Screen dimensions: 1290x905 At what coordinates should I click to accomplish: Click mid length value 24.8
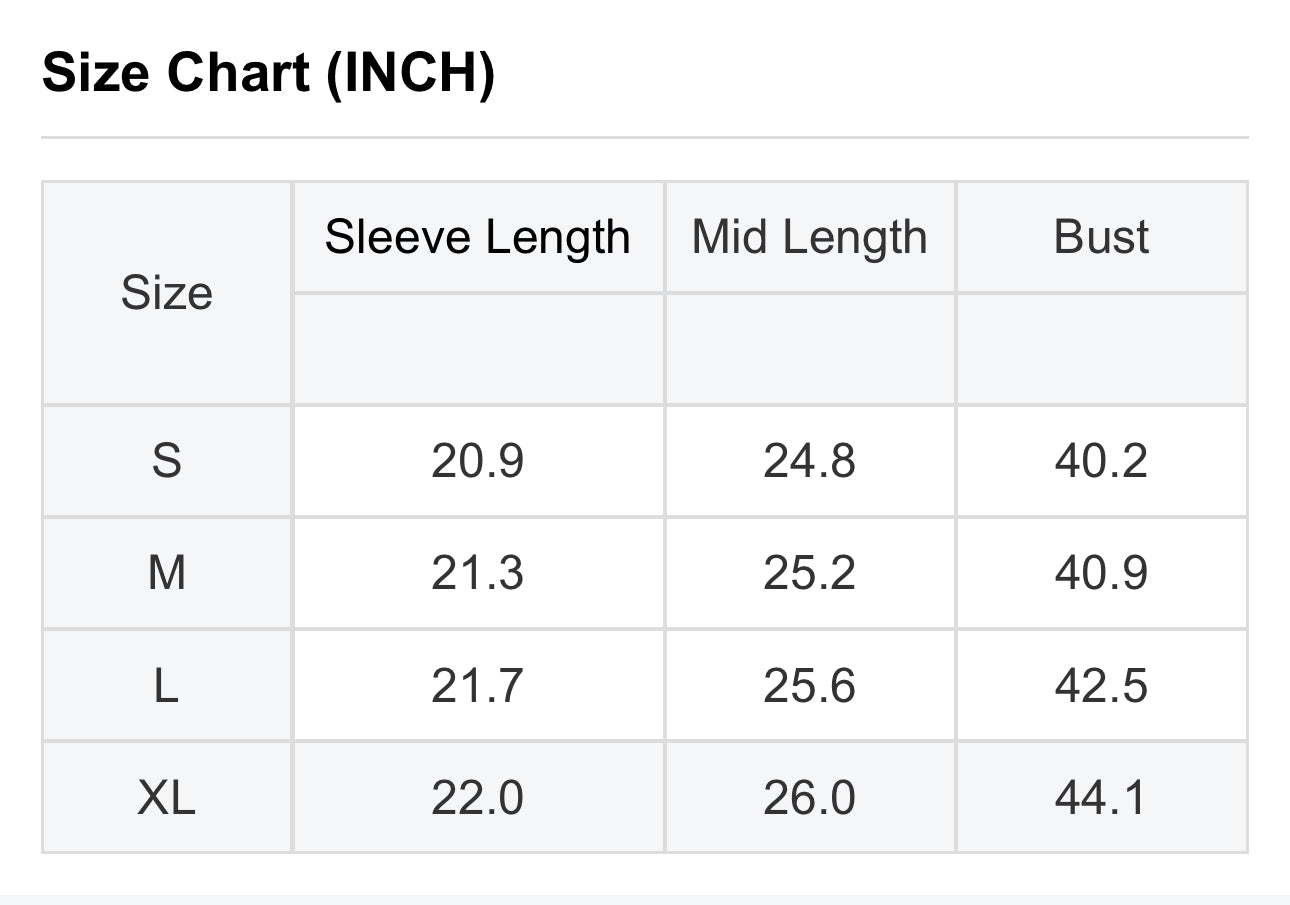click(810, 461)
